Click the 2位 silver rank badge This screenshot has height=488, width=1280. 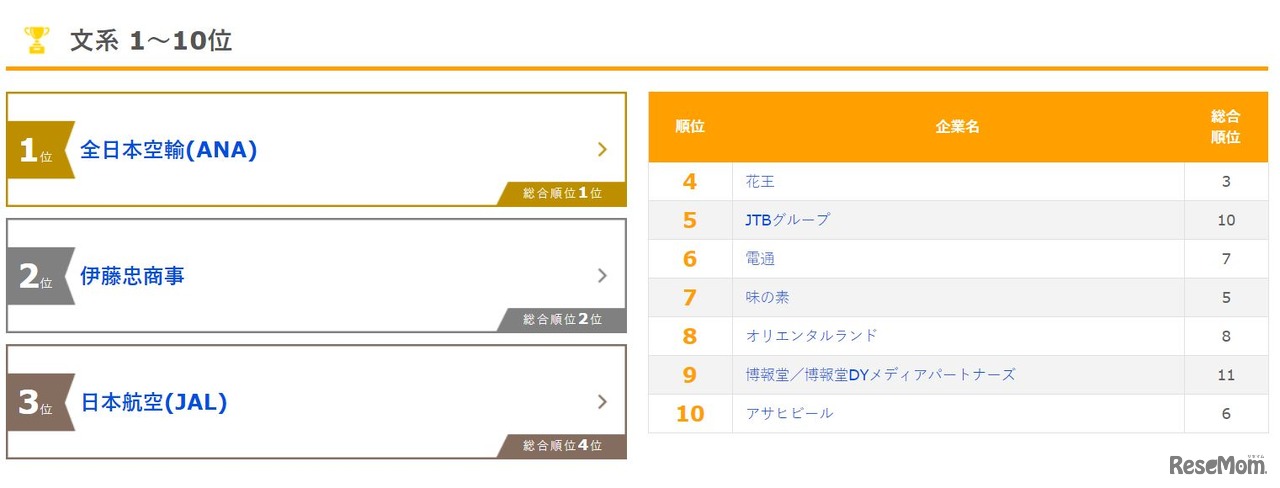tap(38, 276)
